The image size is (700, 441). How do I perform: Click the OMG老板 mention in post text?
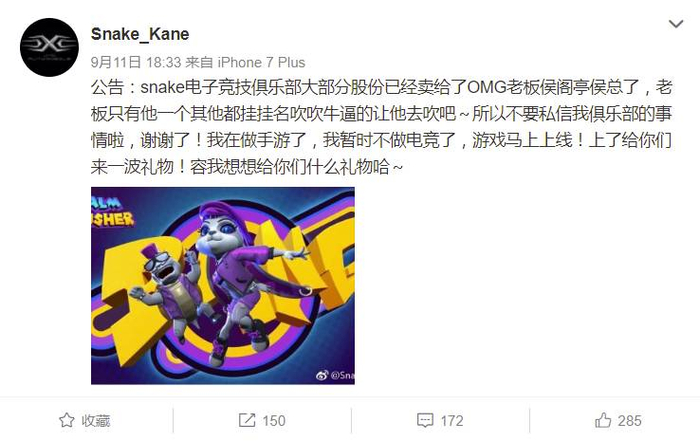495,87
